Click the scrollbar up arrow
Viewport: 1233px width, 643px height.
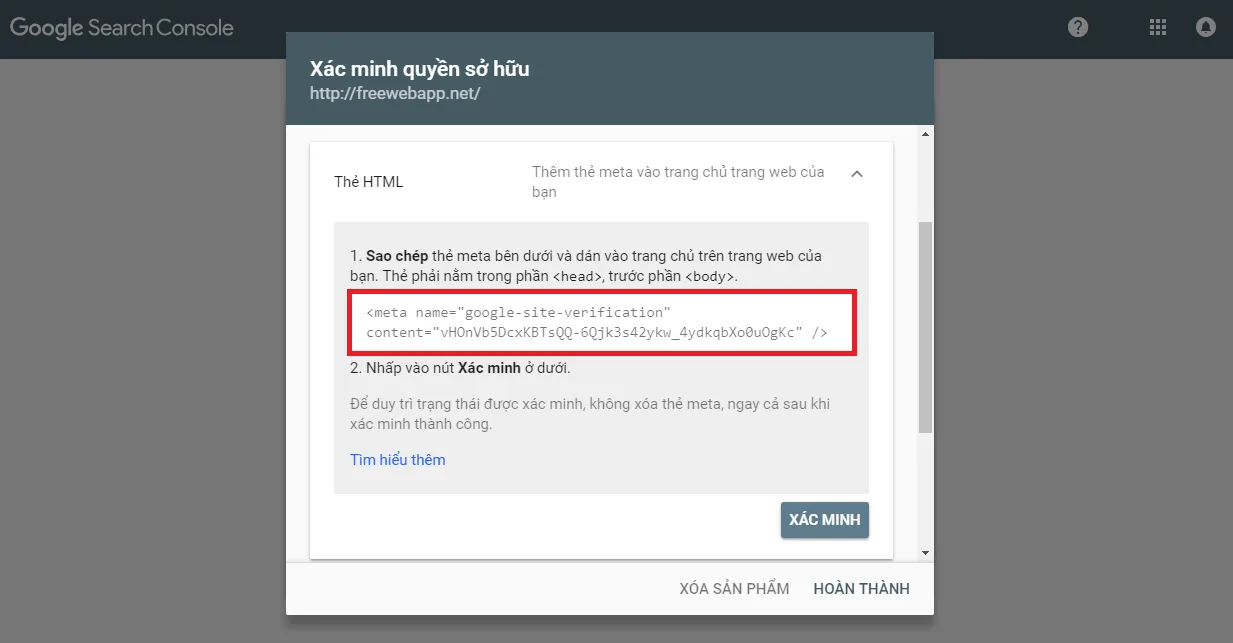(x=925, y=133)
